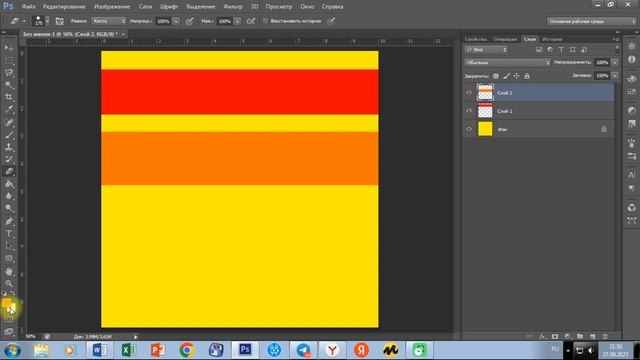This screenshot has width=640, height=360.
Task: Hide layer Слой 2 eye icon
Action: point(469,93)
